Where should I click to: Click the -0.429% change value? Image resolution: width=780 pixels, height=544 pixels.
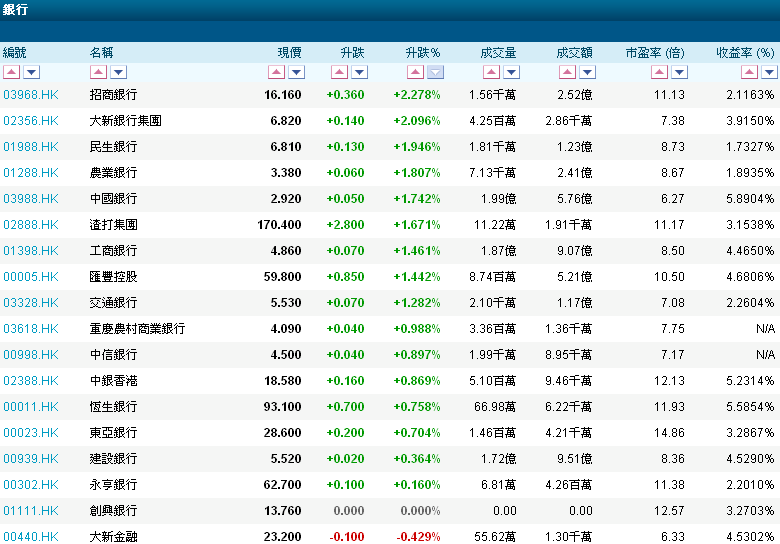coord(418,537)
